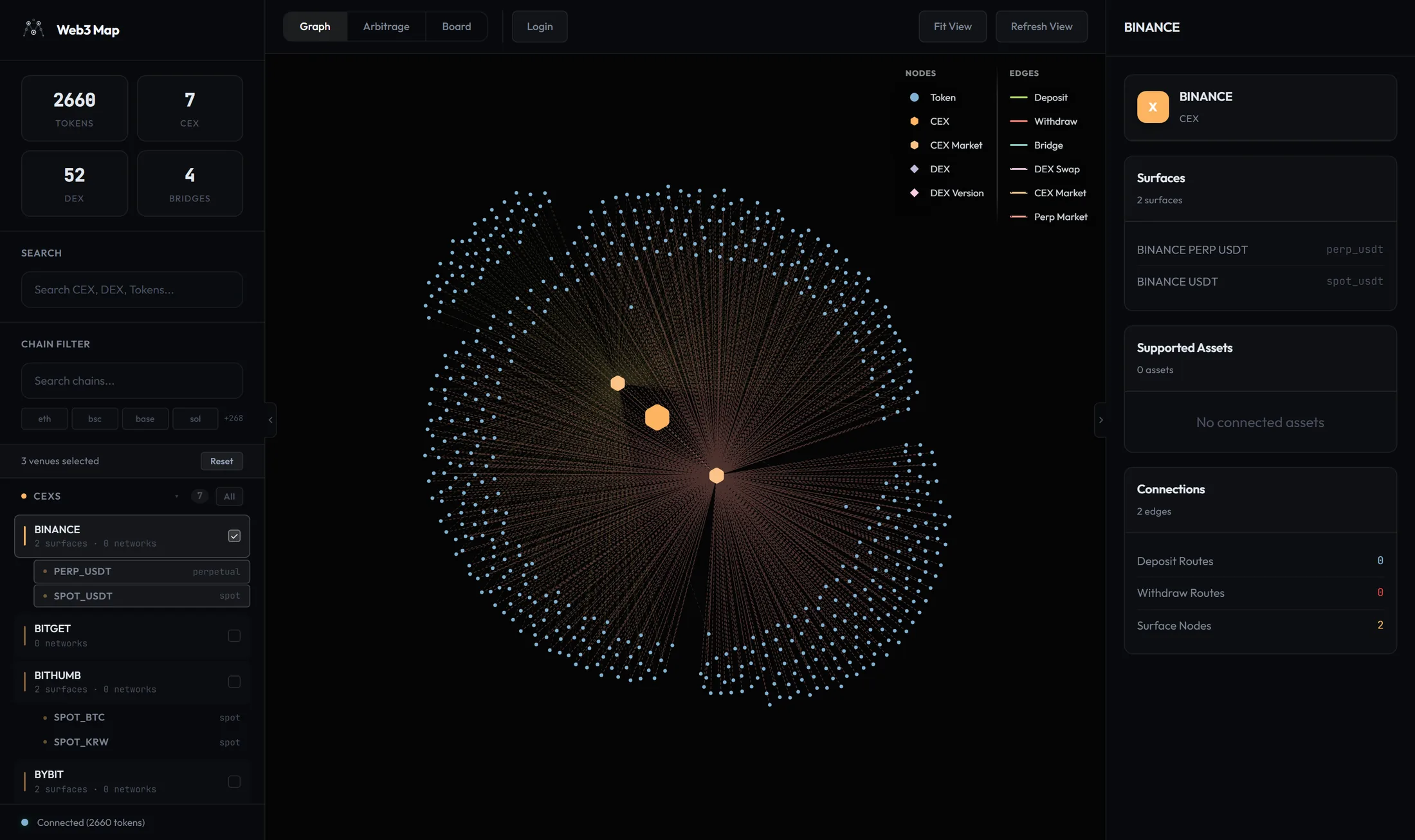Click the blue Connected status dot
The image size is (1415, 840).
(24, 822)
